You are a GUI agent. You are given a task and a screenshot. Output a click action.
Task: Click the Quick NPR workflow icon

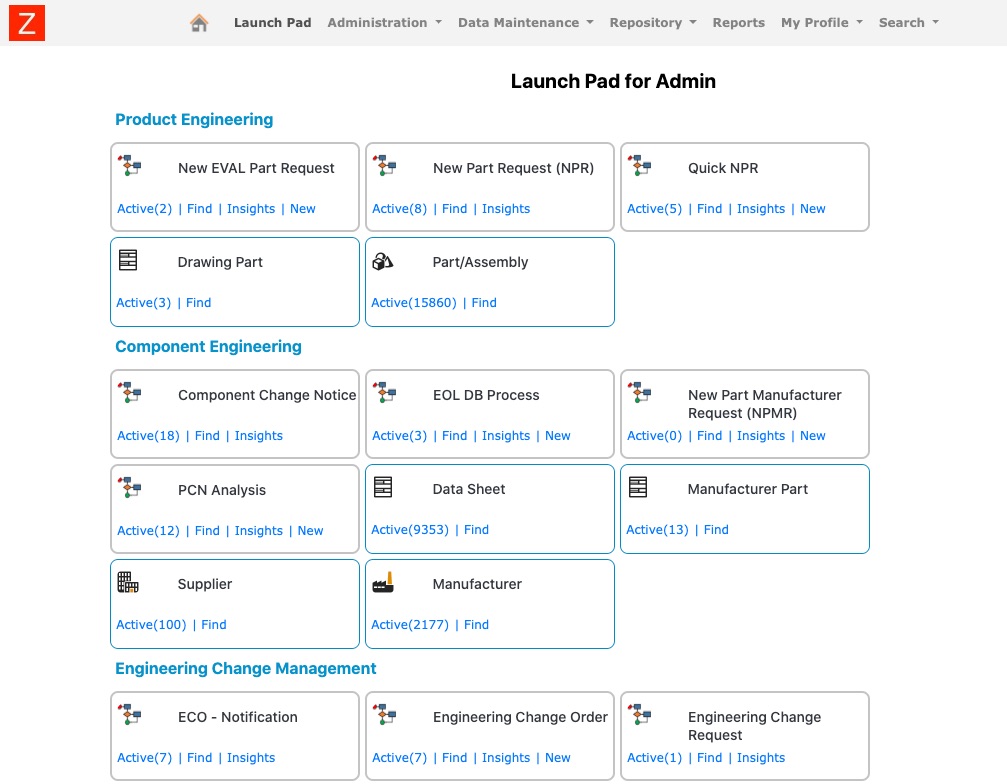[x=640, y=165]
